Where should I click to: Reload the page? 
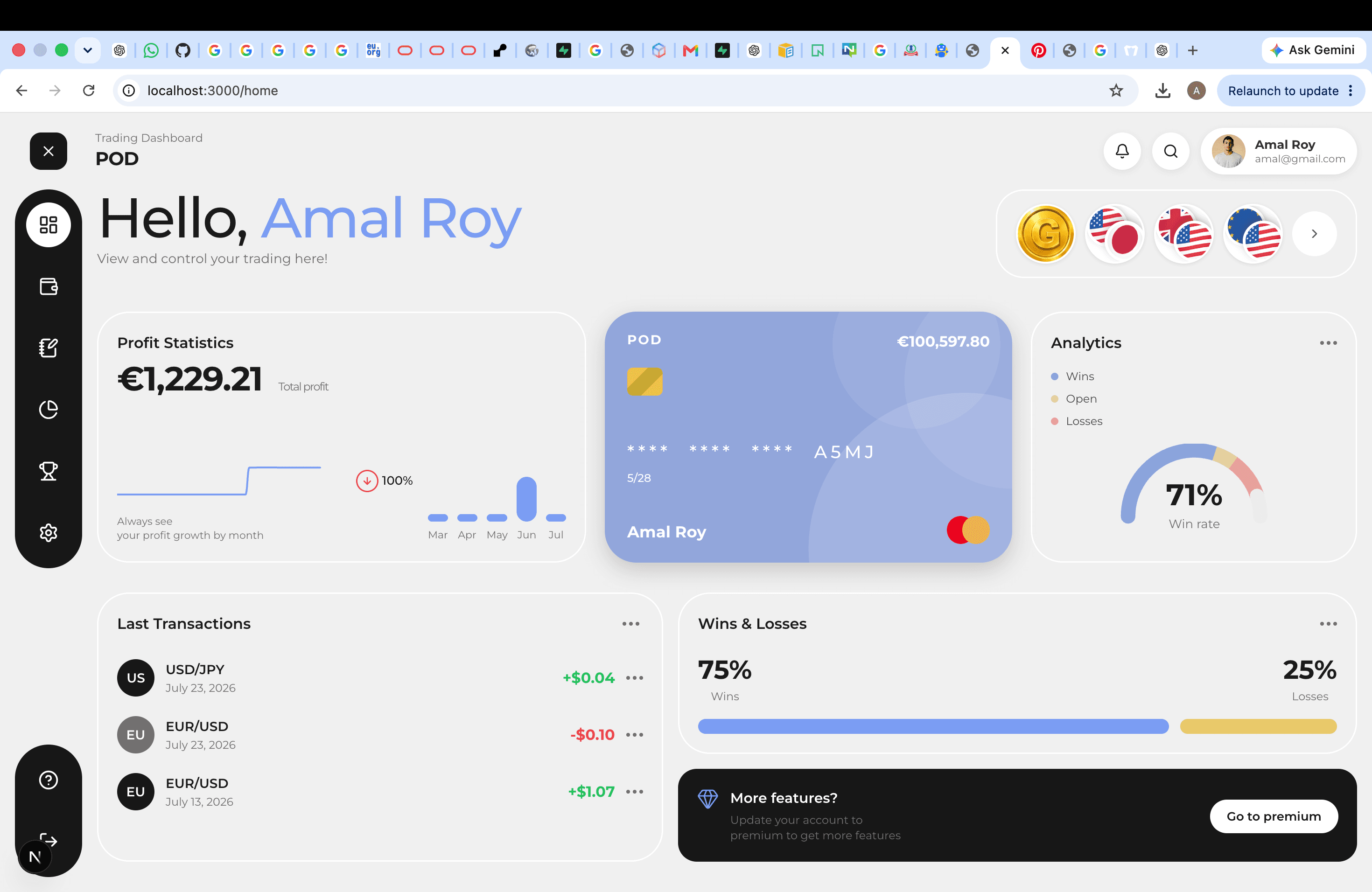pyautogui.click(x=89, y=91)
